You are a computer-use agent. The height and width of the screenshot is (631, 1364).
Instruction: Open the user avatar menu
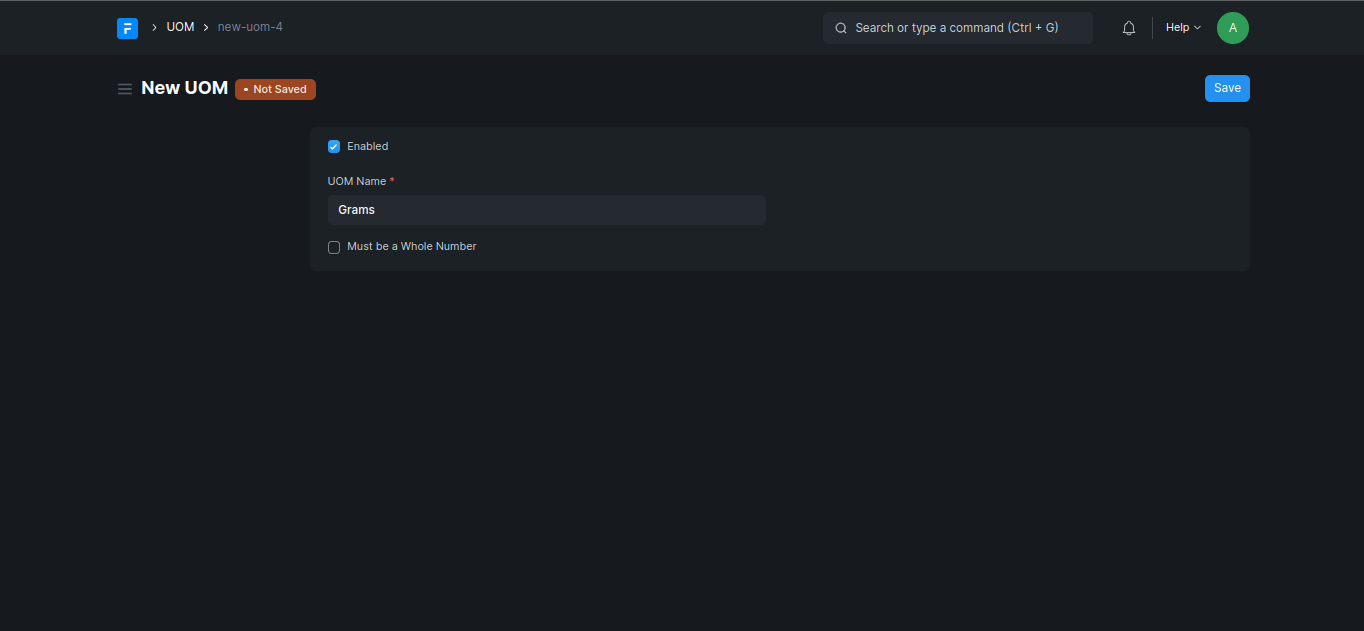tap(1232, 28)
